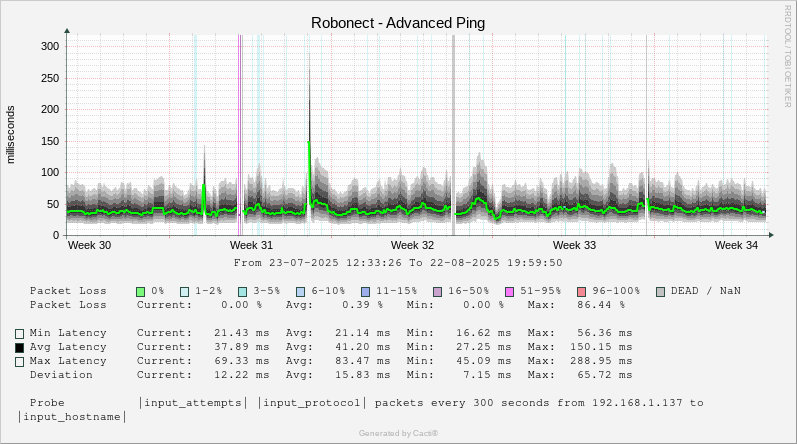Click the milliseconds y-axis label
The width and height of the screenshot is (797, 444).
coord(11,135)
